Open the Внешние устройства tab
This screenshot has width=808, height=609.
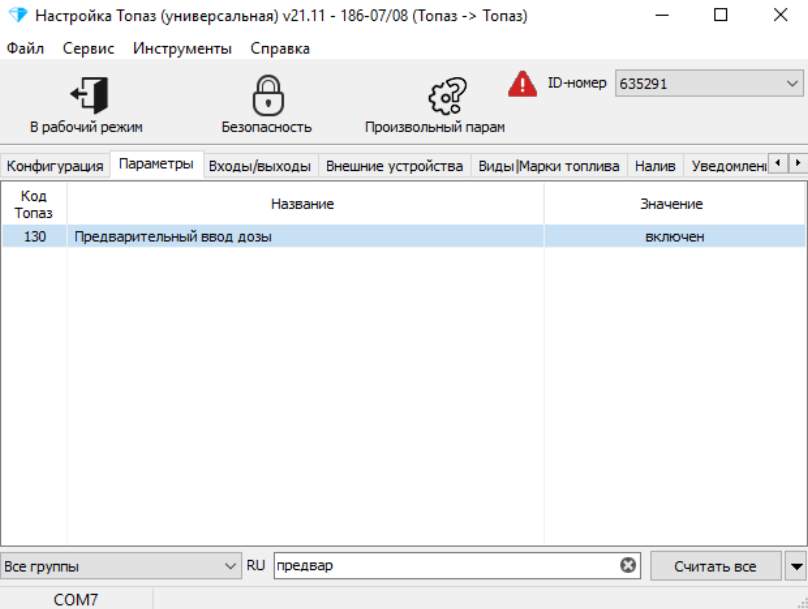(x=394, y=166)
